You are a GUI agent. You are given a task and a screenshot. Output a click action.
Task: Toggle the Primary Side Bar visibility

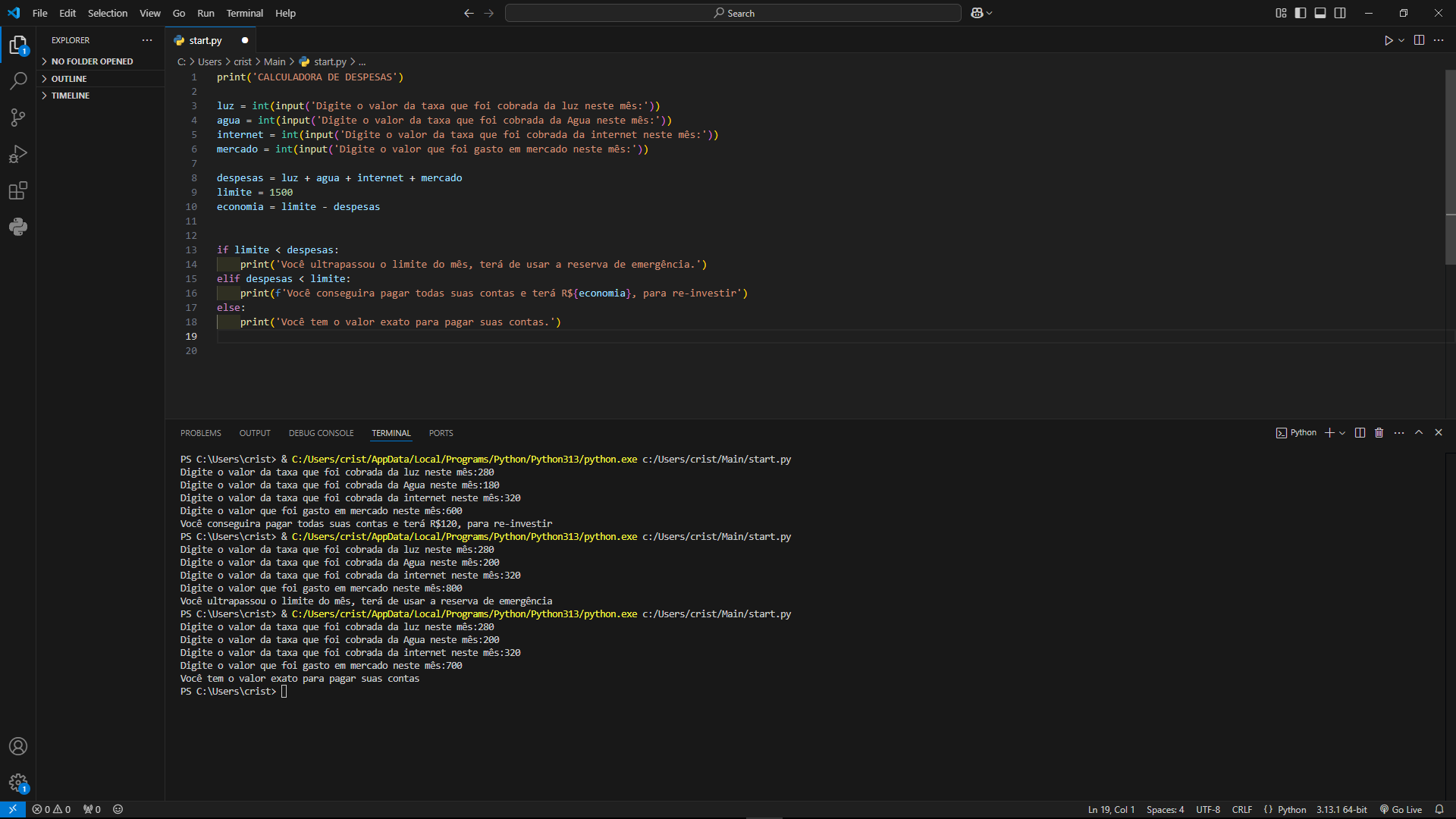[x=1301, y=13]
